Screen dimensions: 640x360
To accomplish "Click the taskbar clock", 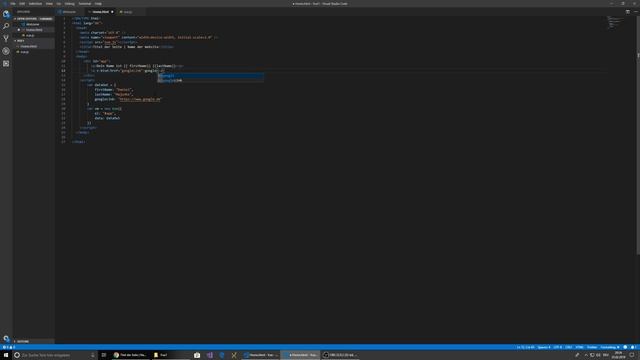I will click(618, 355).
